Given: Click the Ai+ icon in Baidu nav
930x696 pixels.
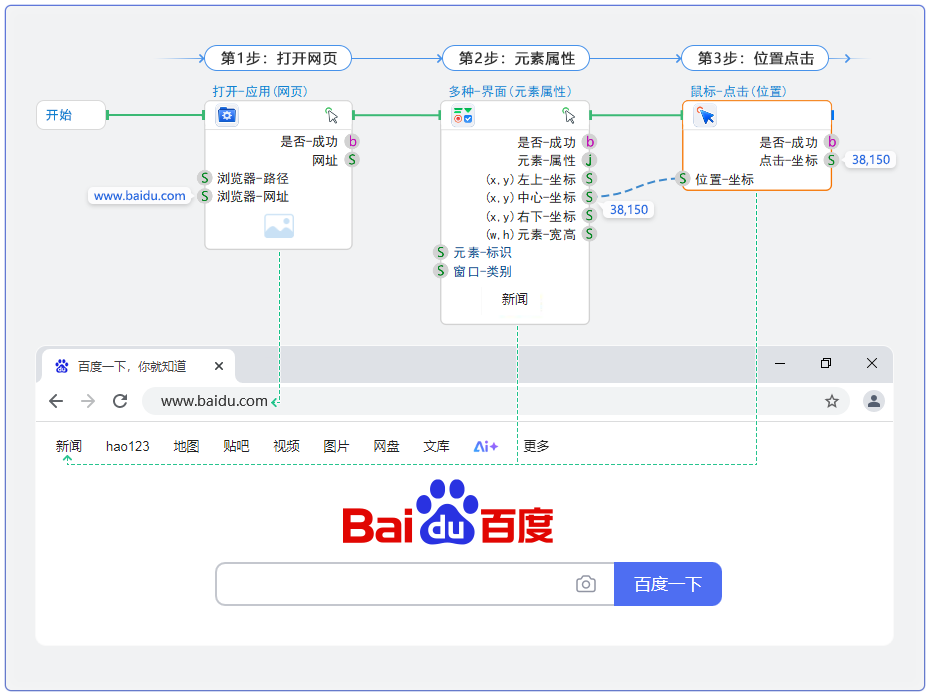Looking at the screenshot, I should pyautogui.click(x=486, y=446).
